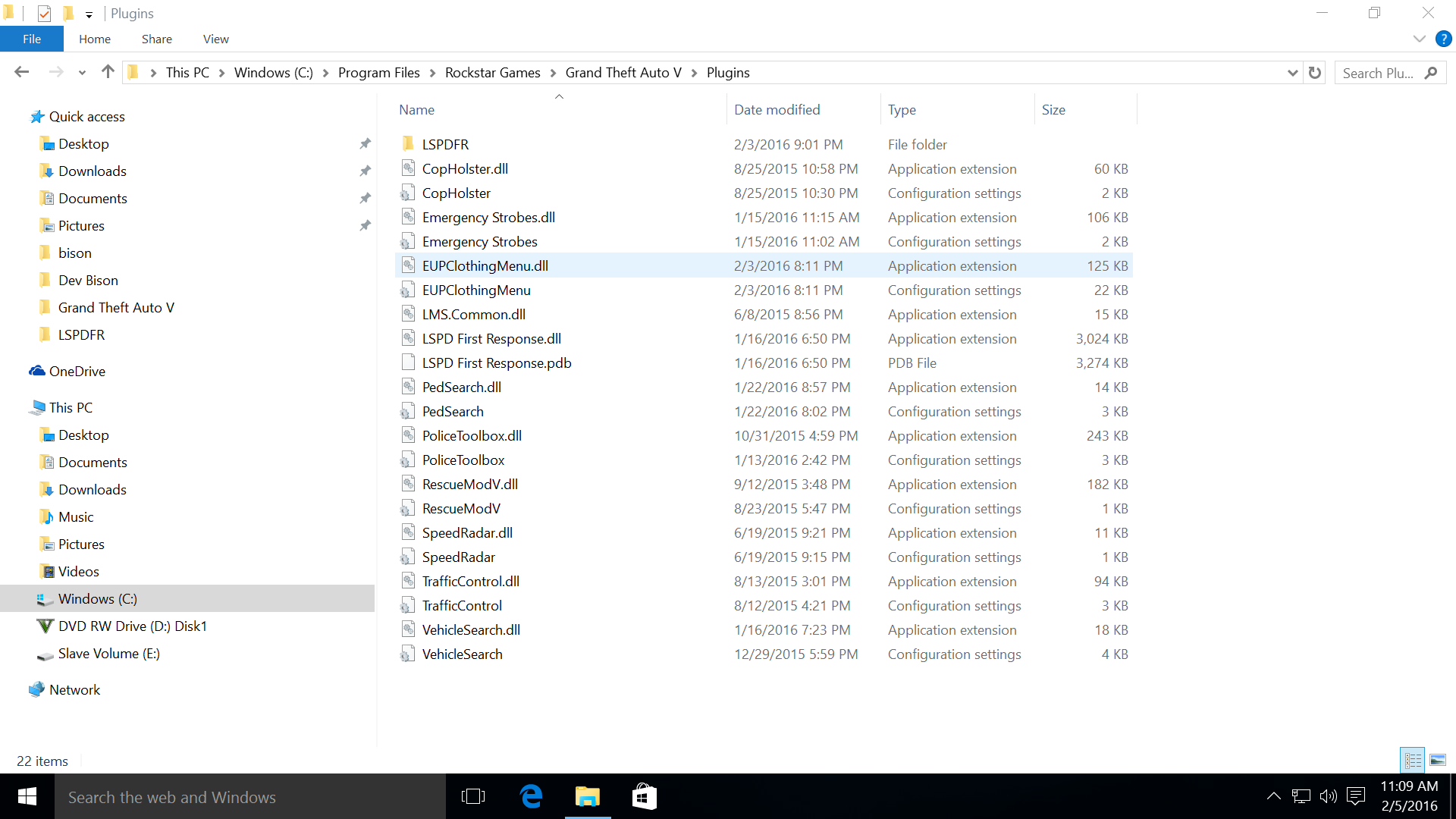Expand the ribbon using the chevron

1420,39
